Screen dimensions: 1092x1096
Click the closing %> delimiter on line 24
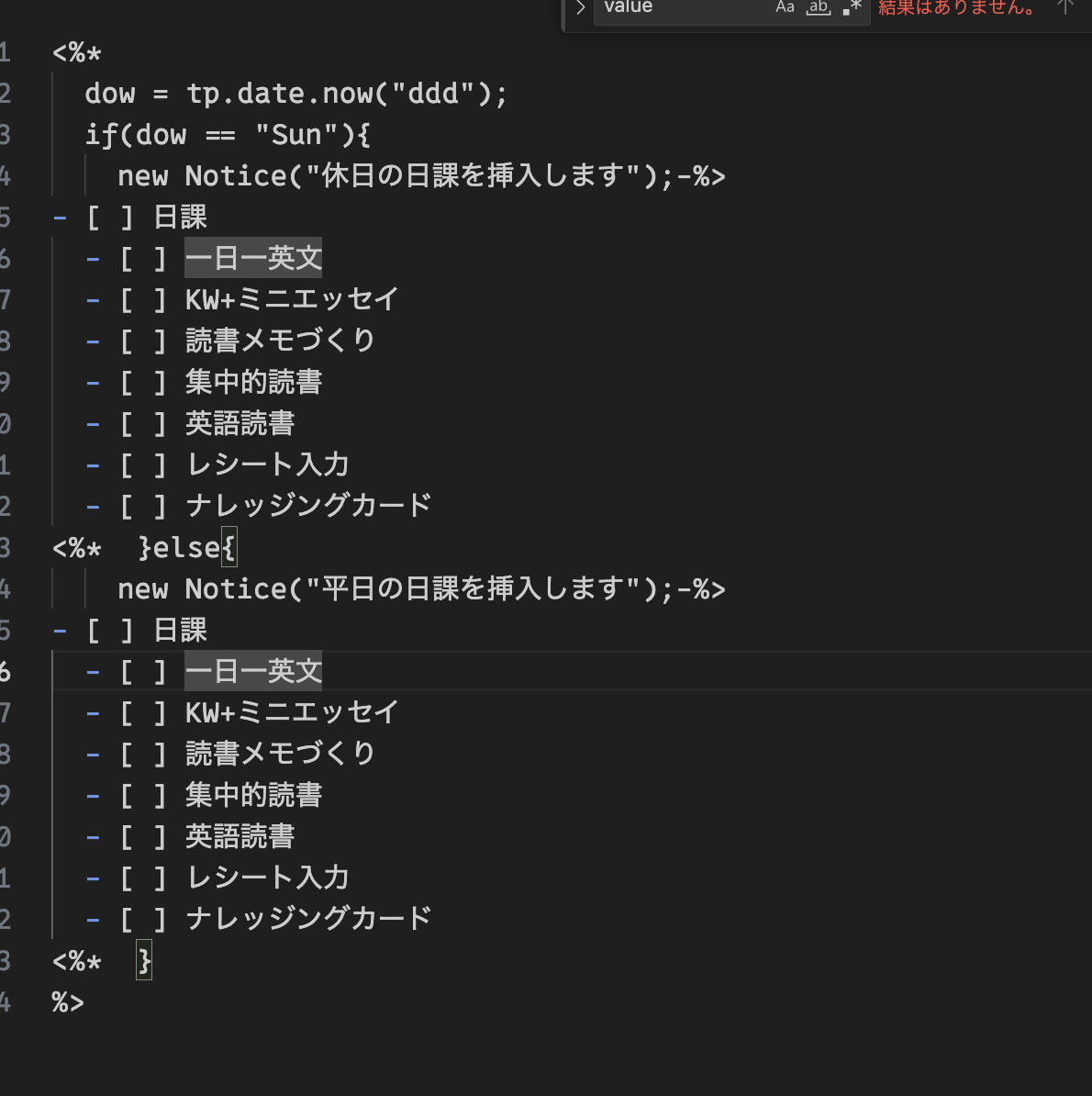click(x=69, y=1002)
